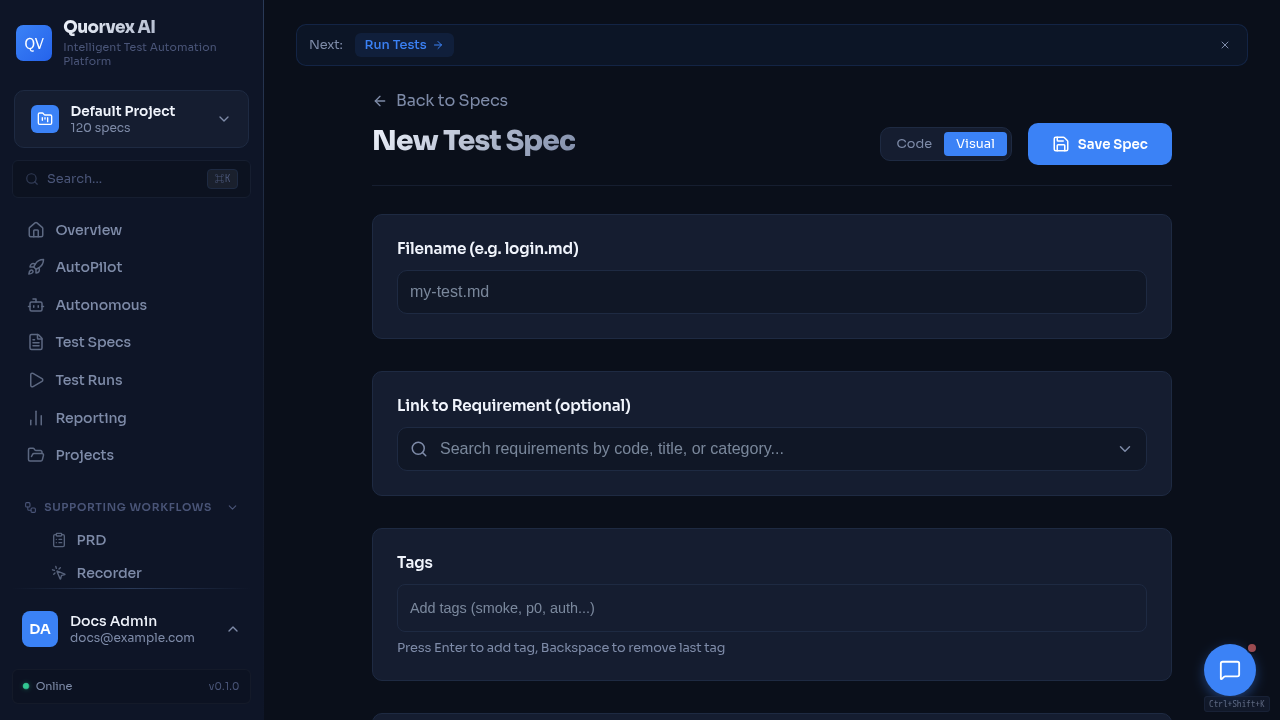Click the v0.1.0 version label

224,686
